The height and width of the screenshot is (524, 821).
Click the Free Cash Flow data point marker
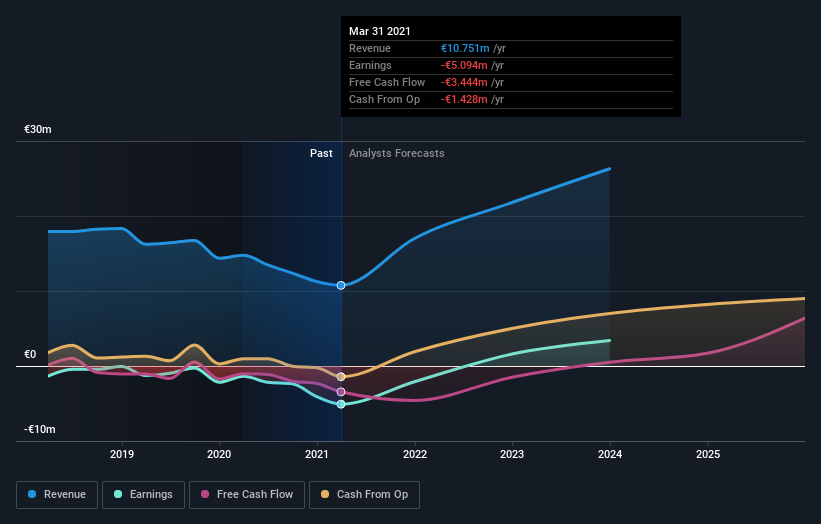(x=341, y=392)
